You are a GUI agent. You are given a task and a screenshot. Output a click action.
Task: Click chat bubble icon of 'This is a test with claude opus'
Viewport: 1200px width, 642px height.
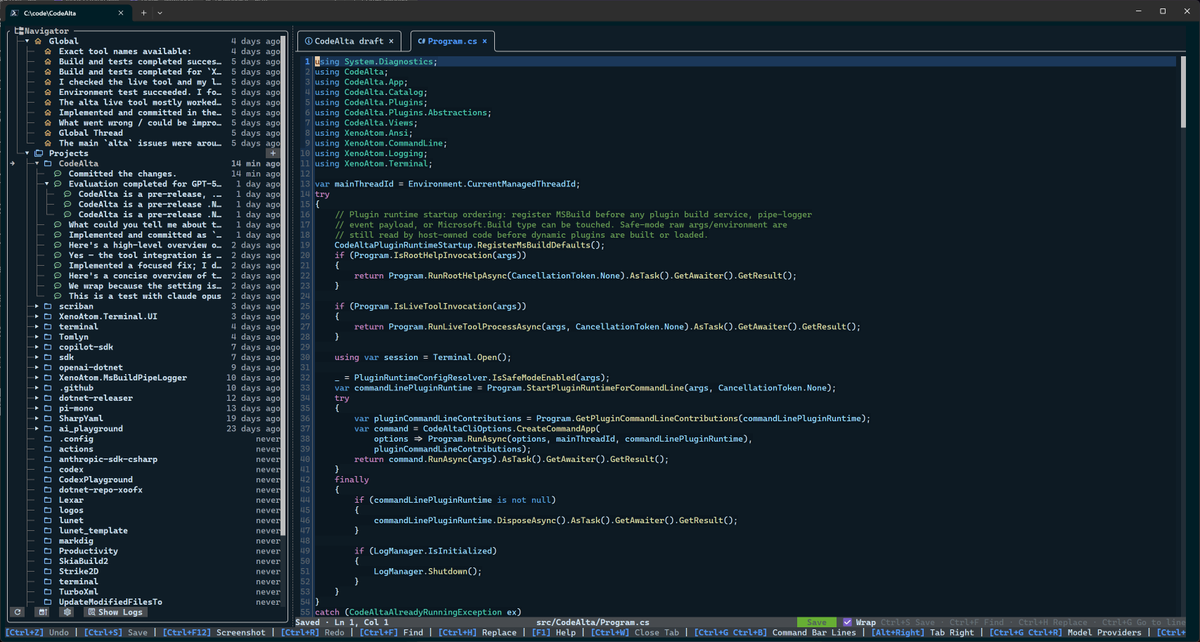click(x=58, y=296)
